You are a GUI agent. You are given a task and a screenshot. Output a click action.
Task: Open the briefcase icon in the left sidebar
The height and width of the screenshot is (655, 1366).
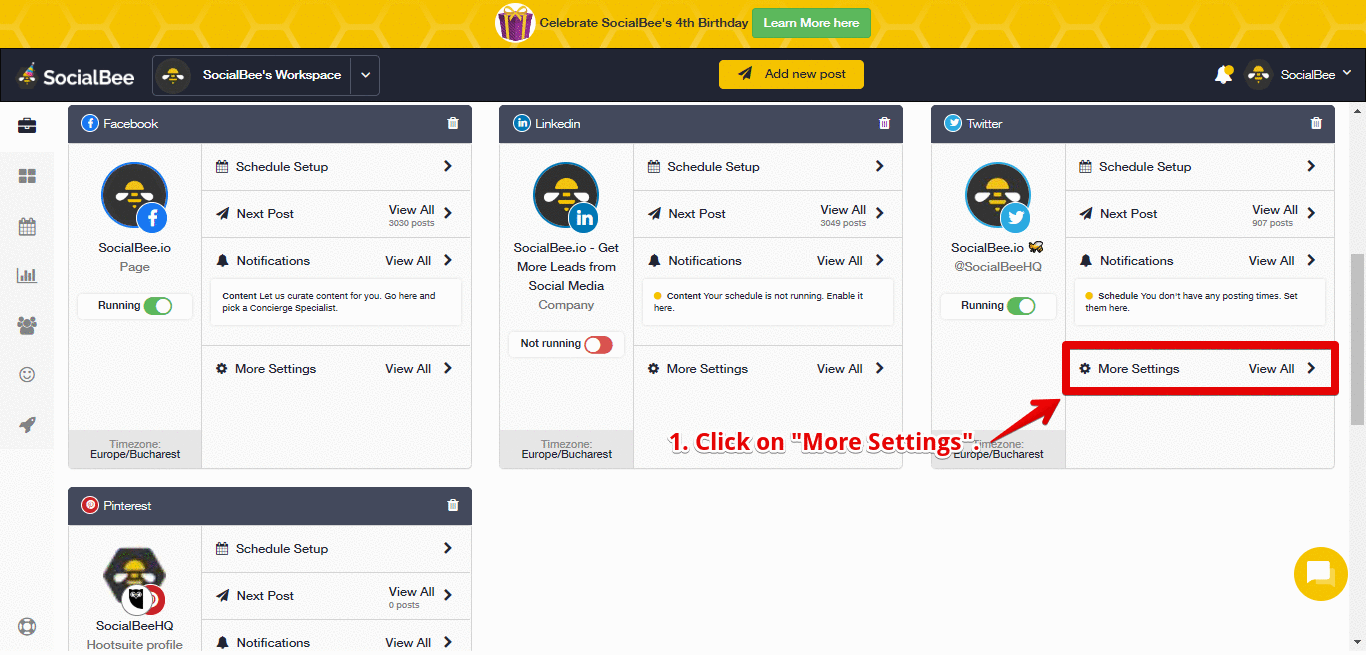(27, 126)
